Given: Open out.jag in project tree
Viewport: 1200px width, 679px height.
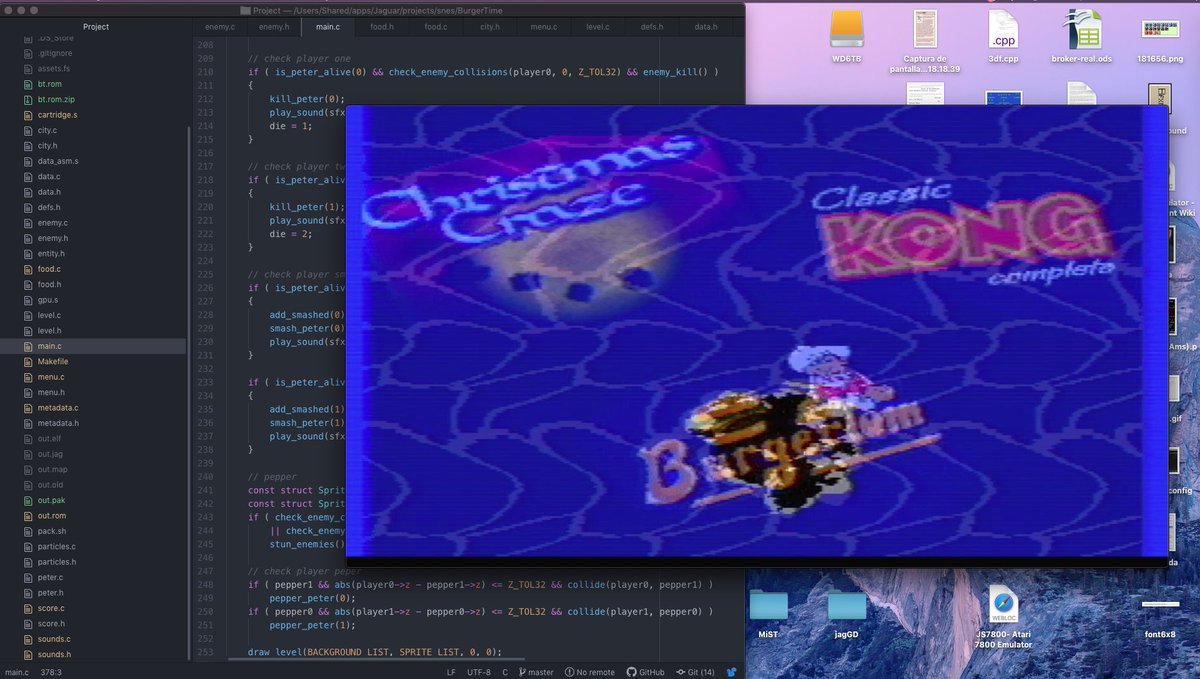Looking at the screenshot, I should [x=50, y=454].
